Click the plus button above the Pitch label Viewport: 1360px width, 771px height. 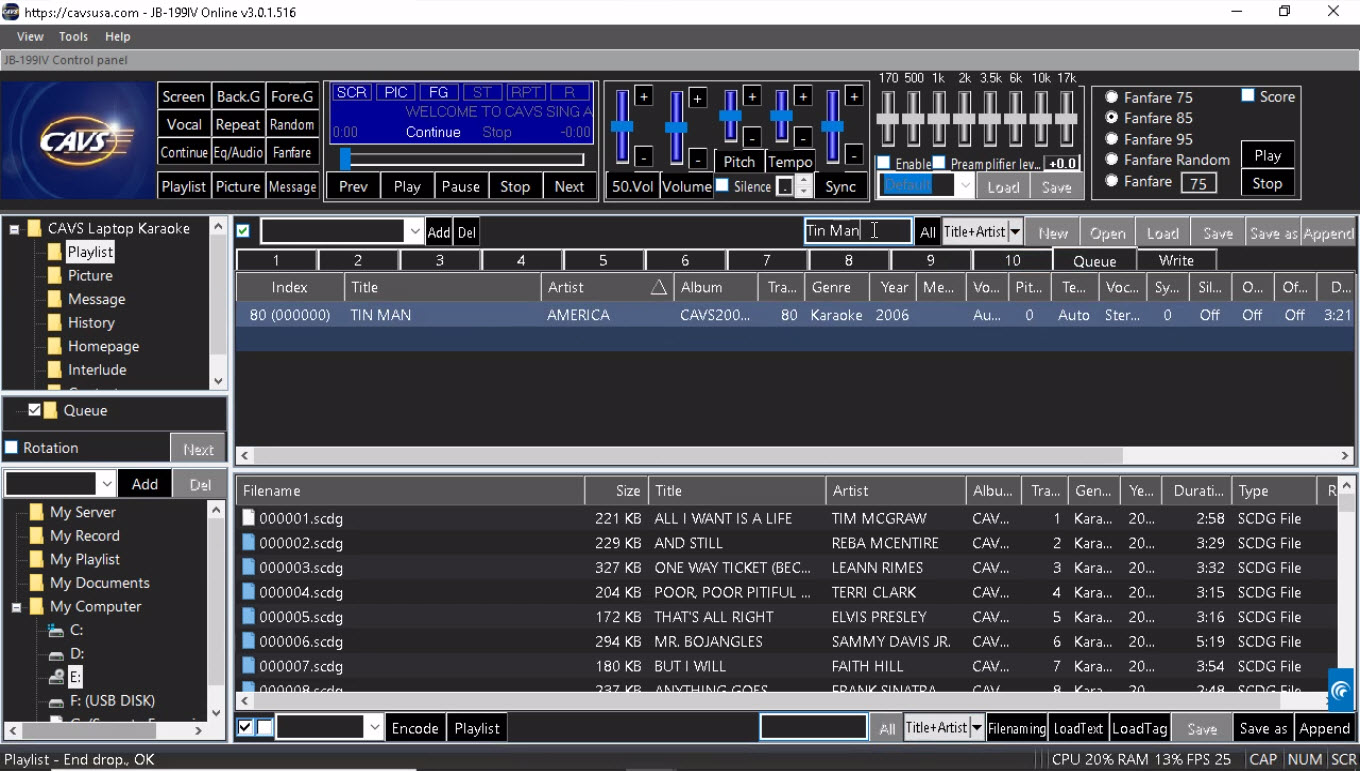tap(752, 96)
